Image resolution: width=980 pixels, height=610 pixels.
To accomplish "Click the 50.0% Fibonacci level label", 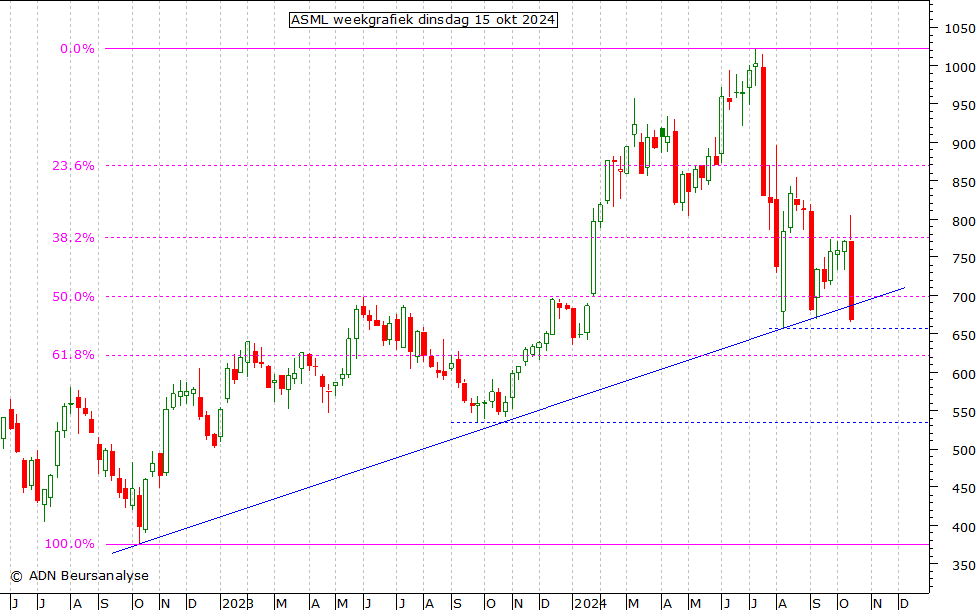I will 73,296.
